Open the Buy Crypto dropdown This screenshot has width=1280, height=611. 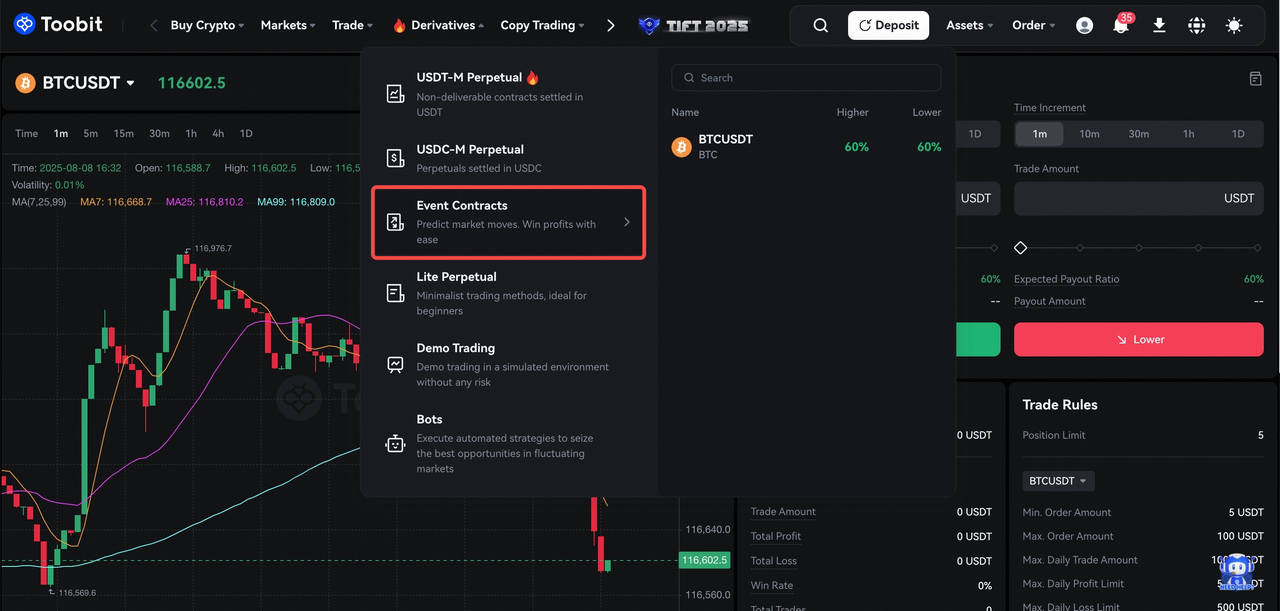point(207,25)
